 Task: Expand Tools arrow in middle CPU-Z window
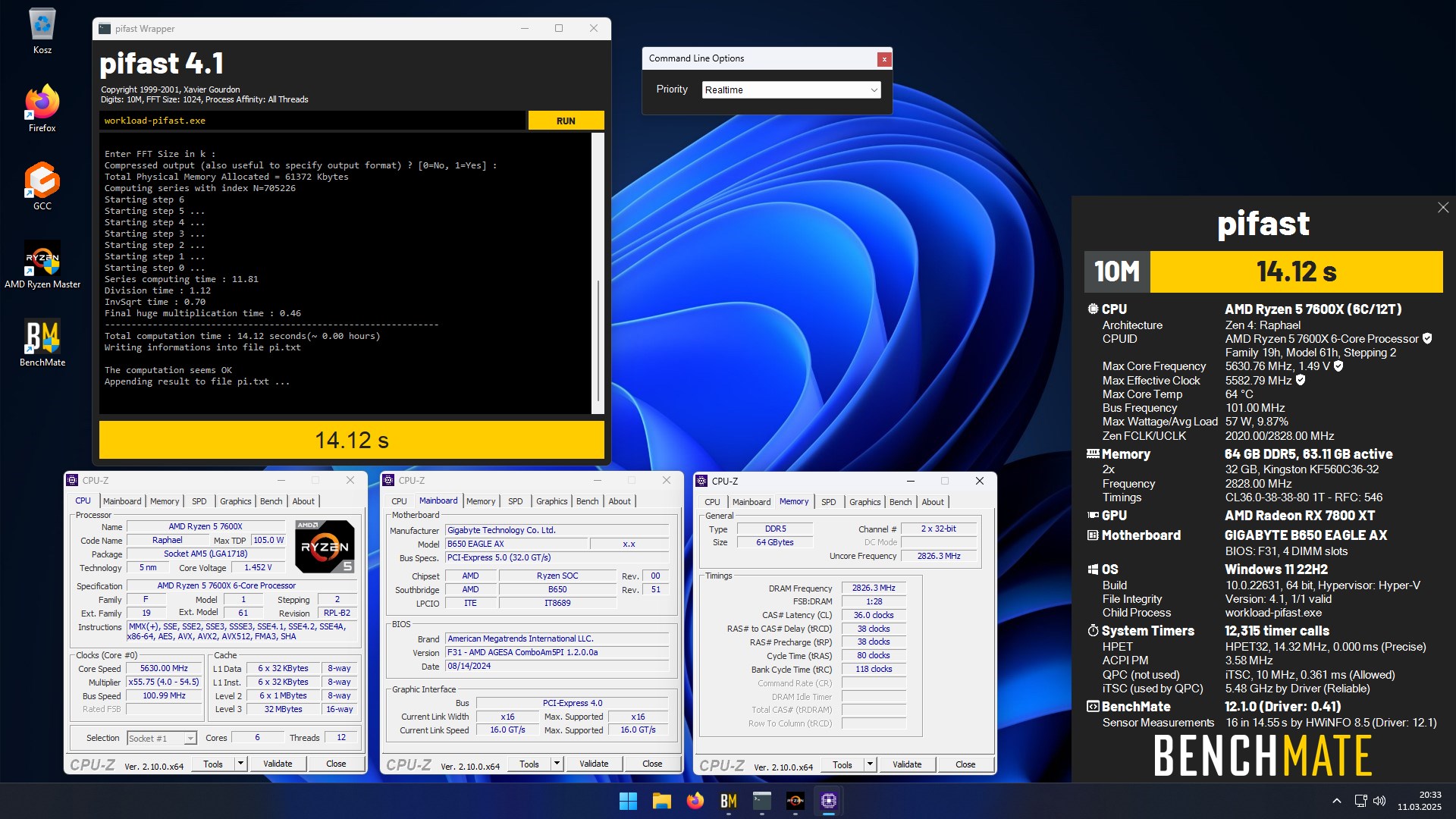click(557, 764)
